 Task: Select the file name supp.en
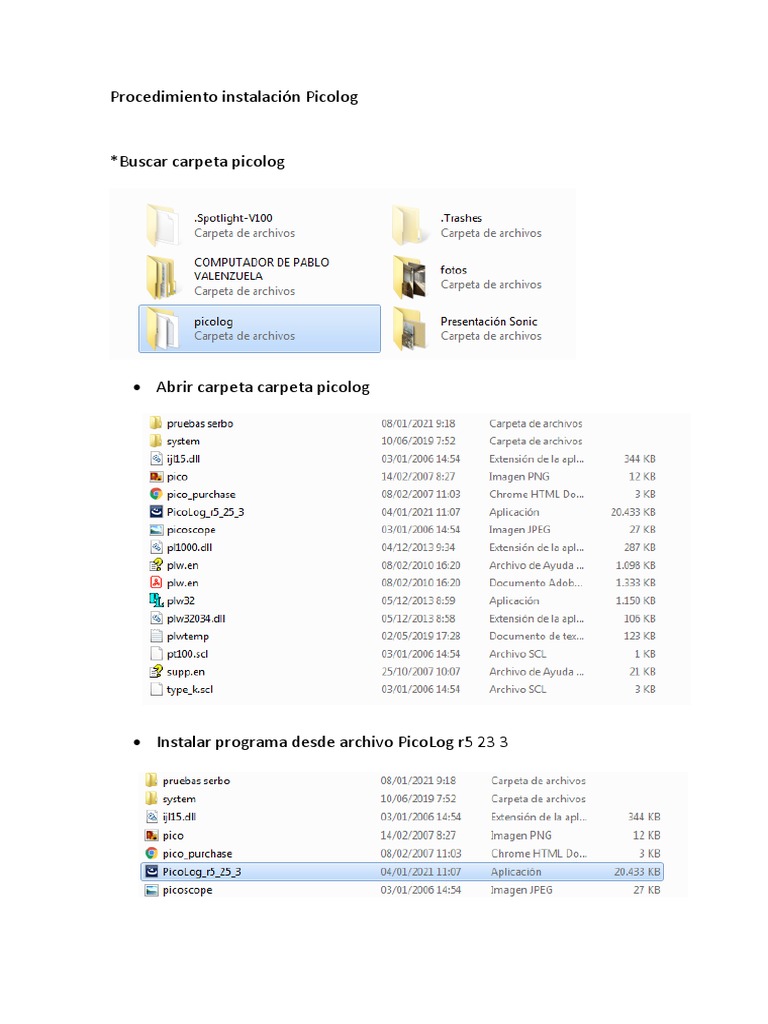point(185,672)
